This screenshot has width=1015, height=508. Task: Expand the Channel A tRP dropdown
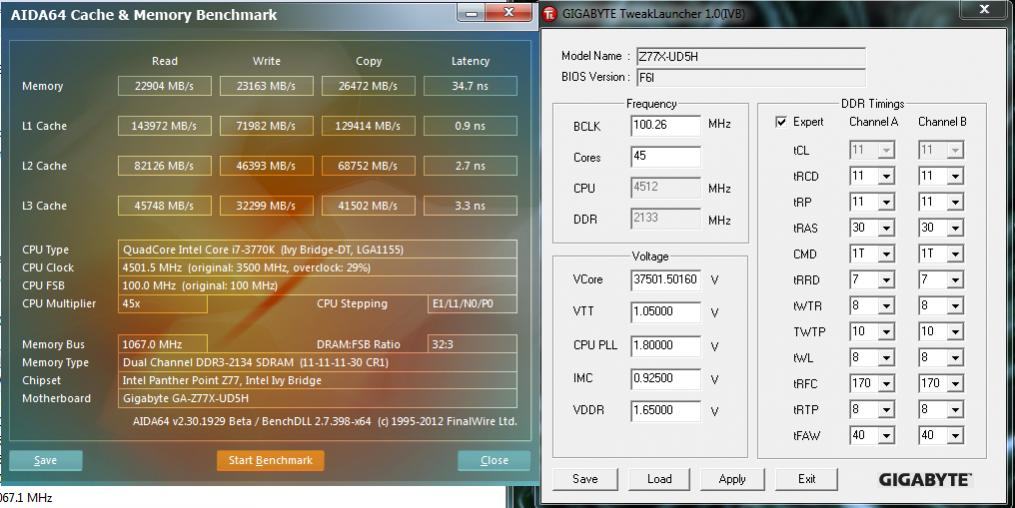pyautogui.click(x=886, y=202)
